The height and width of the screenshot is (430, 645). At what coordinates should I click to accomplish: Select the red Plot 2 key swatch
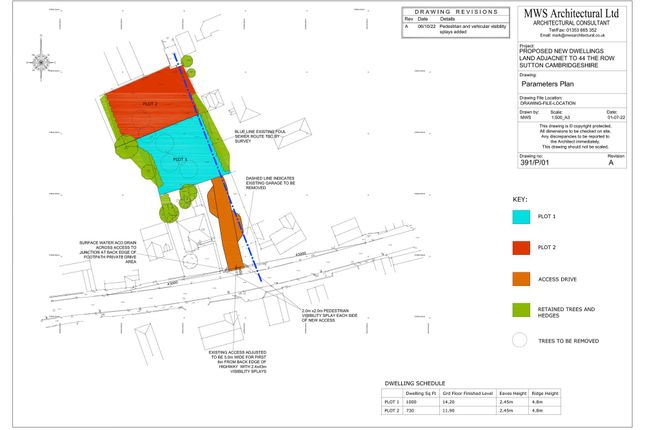click(522, 247)
